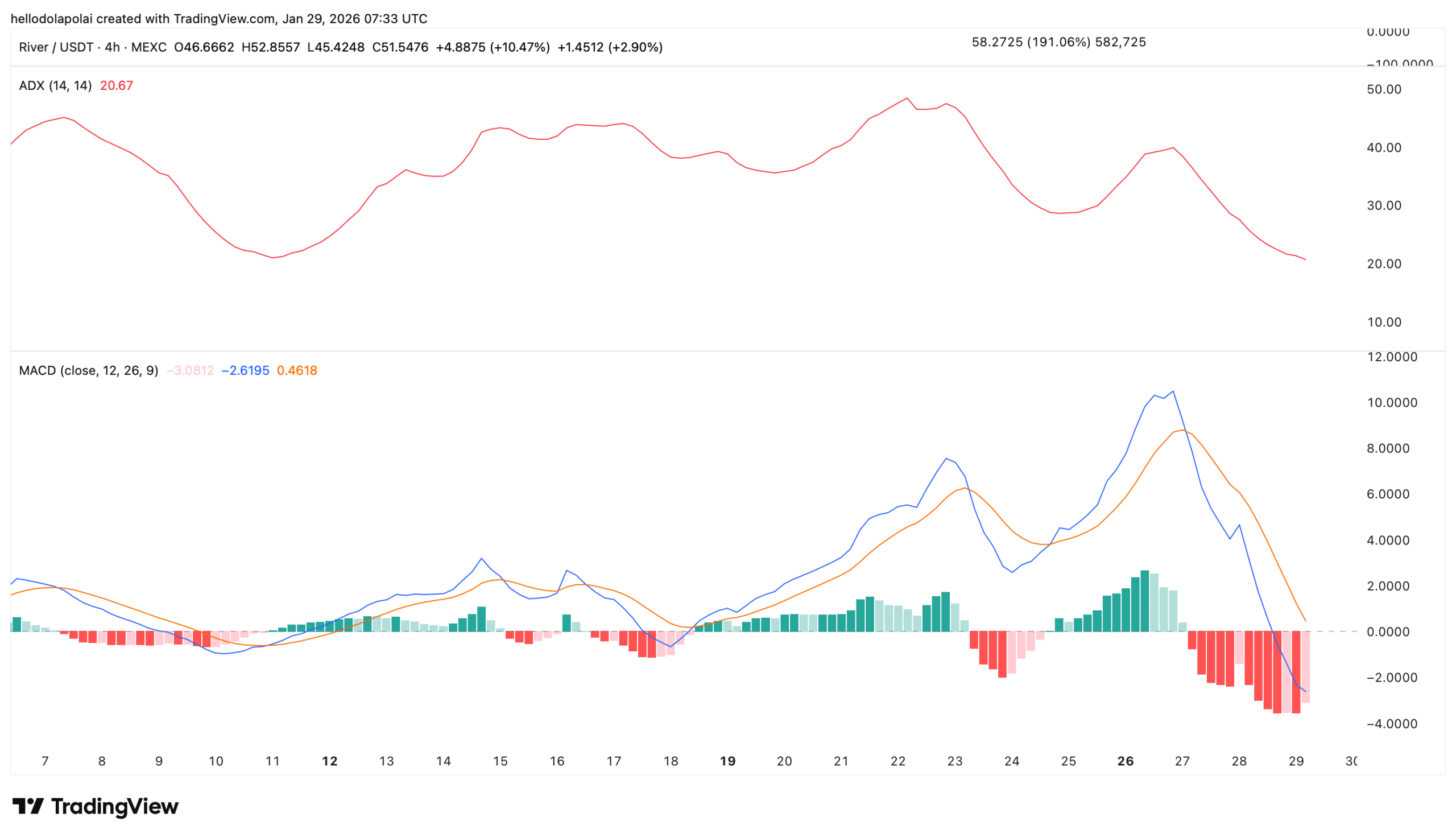Click the bold date label 26
This screenshot has width=1456, height=838.
[x=1125, y=761]
